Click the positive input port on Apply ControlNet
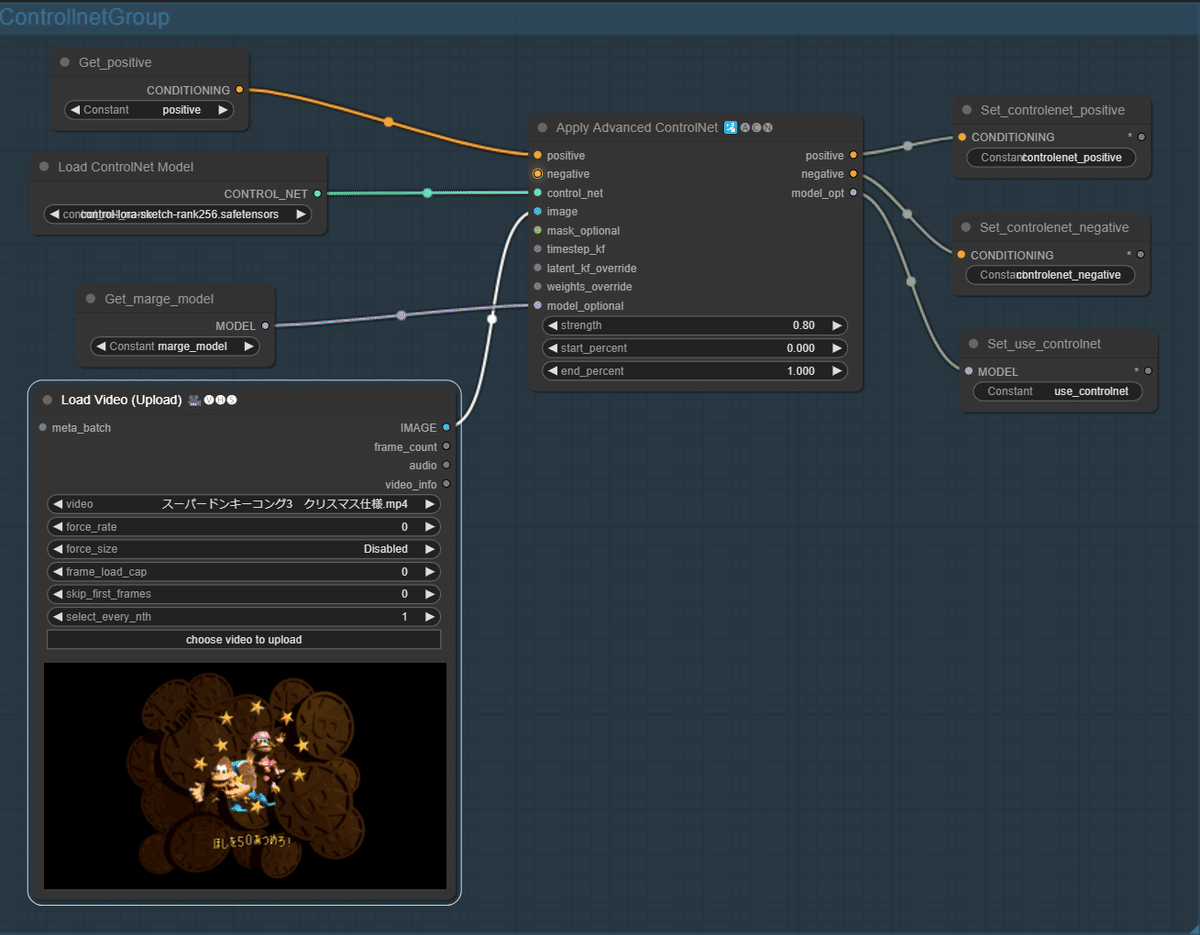 click(537, 156)
